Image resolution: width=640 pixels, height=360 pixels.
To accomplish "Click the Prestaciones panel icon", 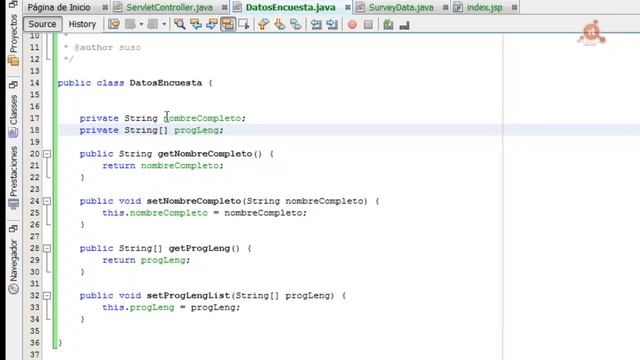I will 13,204.
